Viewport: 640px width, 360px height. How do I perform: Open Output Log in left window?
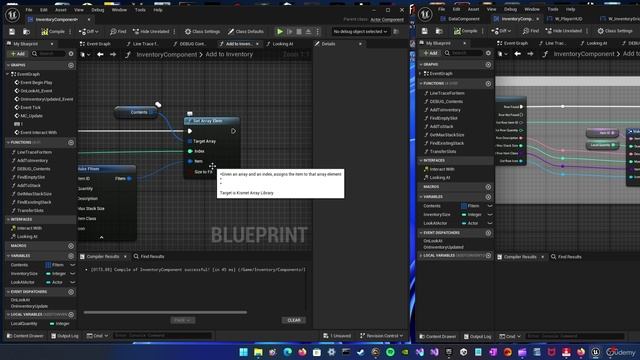64,336
